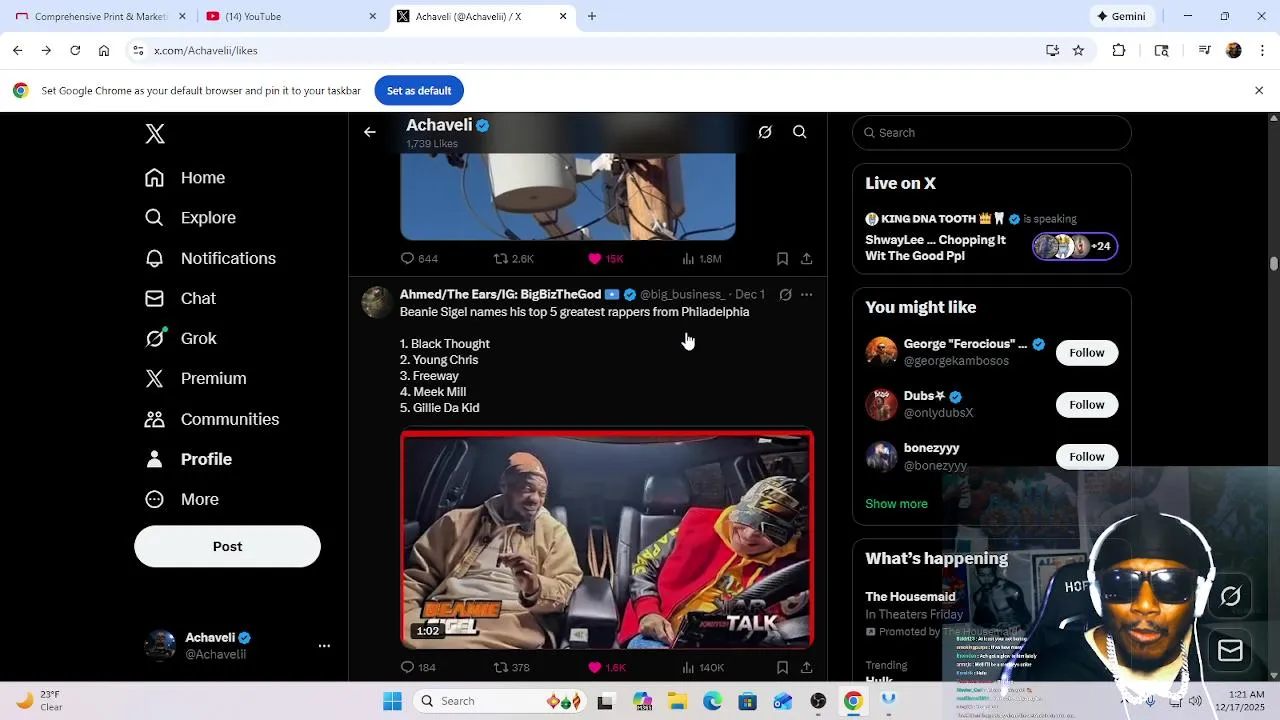Viewport: 1280px width, 720px height.
Task: Open Explore in X sidebar
Action: (x=190, y=218)
